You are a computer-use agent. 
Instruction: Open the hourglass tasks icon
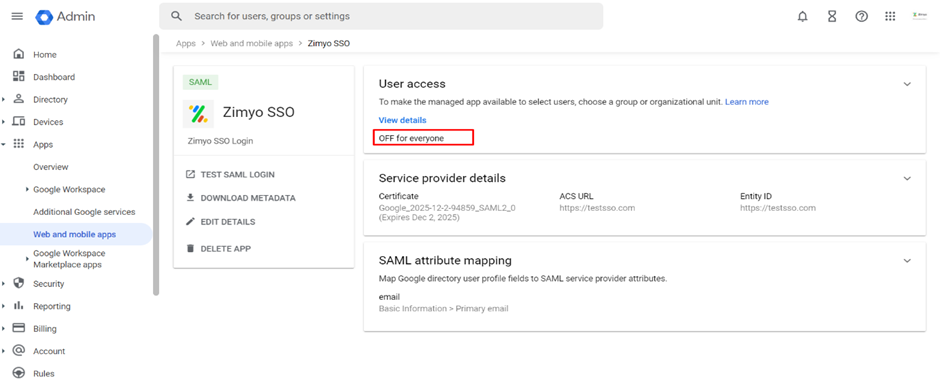click(x=832, y=17)
